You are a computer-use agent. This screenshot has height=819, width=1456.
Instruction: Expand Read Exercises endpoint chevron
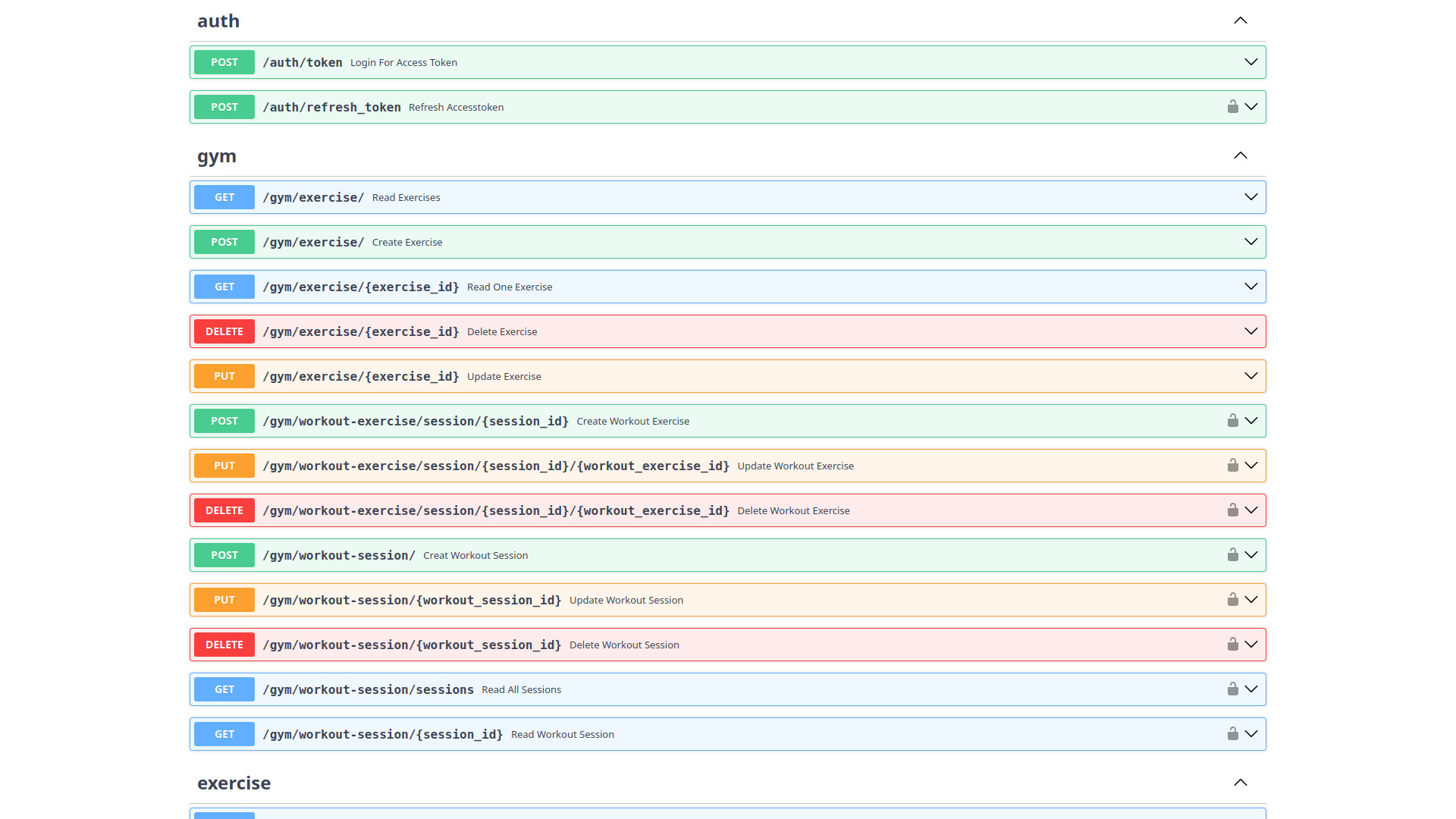(x=1251, y=197)
